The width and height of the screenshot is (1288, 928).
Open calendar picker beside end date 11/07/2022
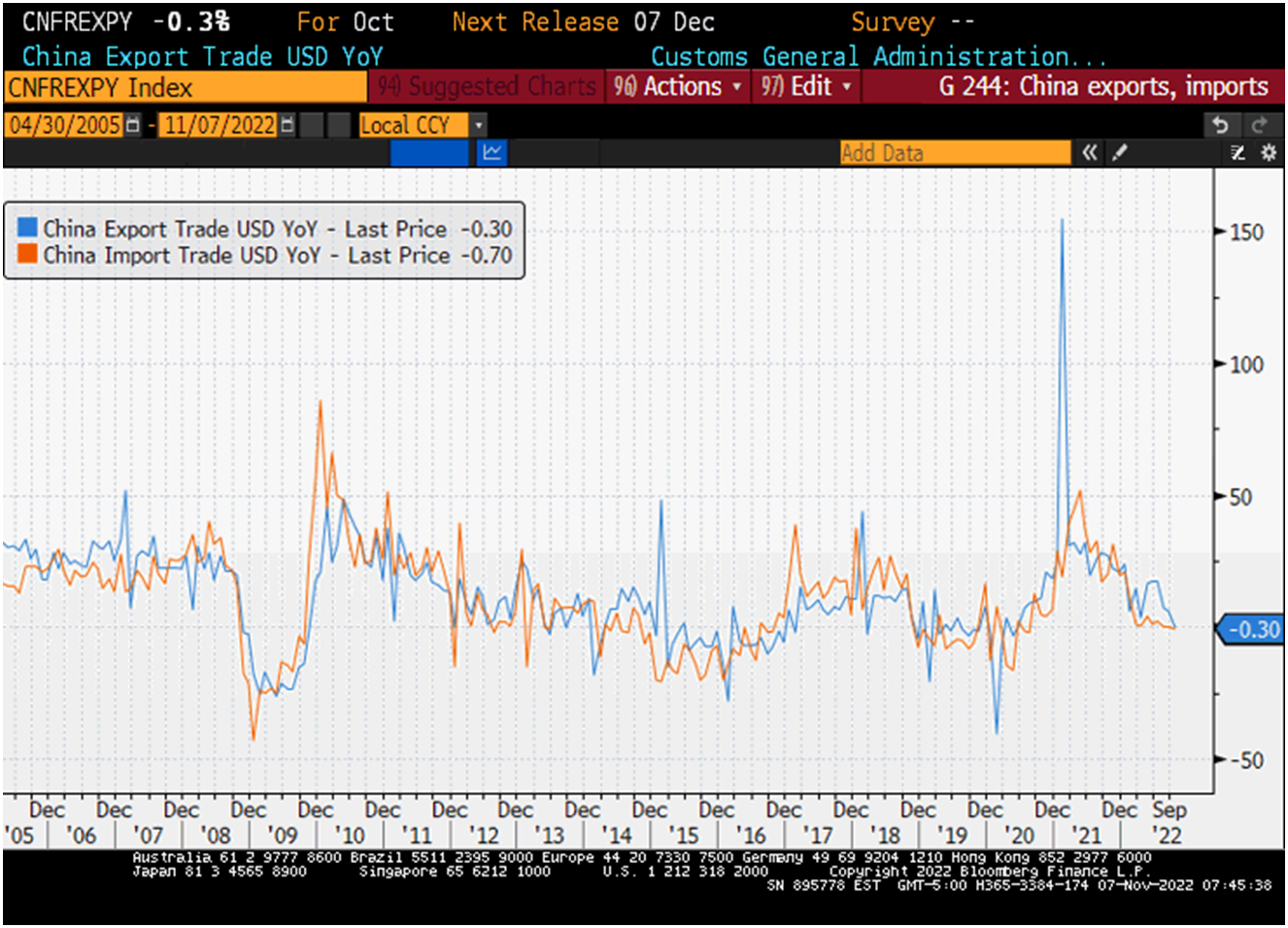(x=287, y=125)
